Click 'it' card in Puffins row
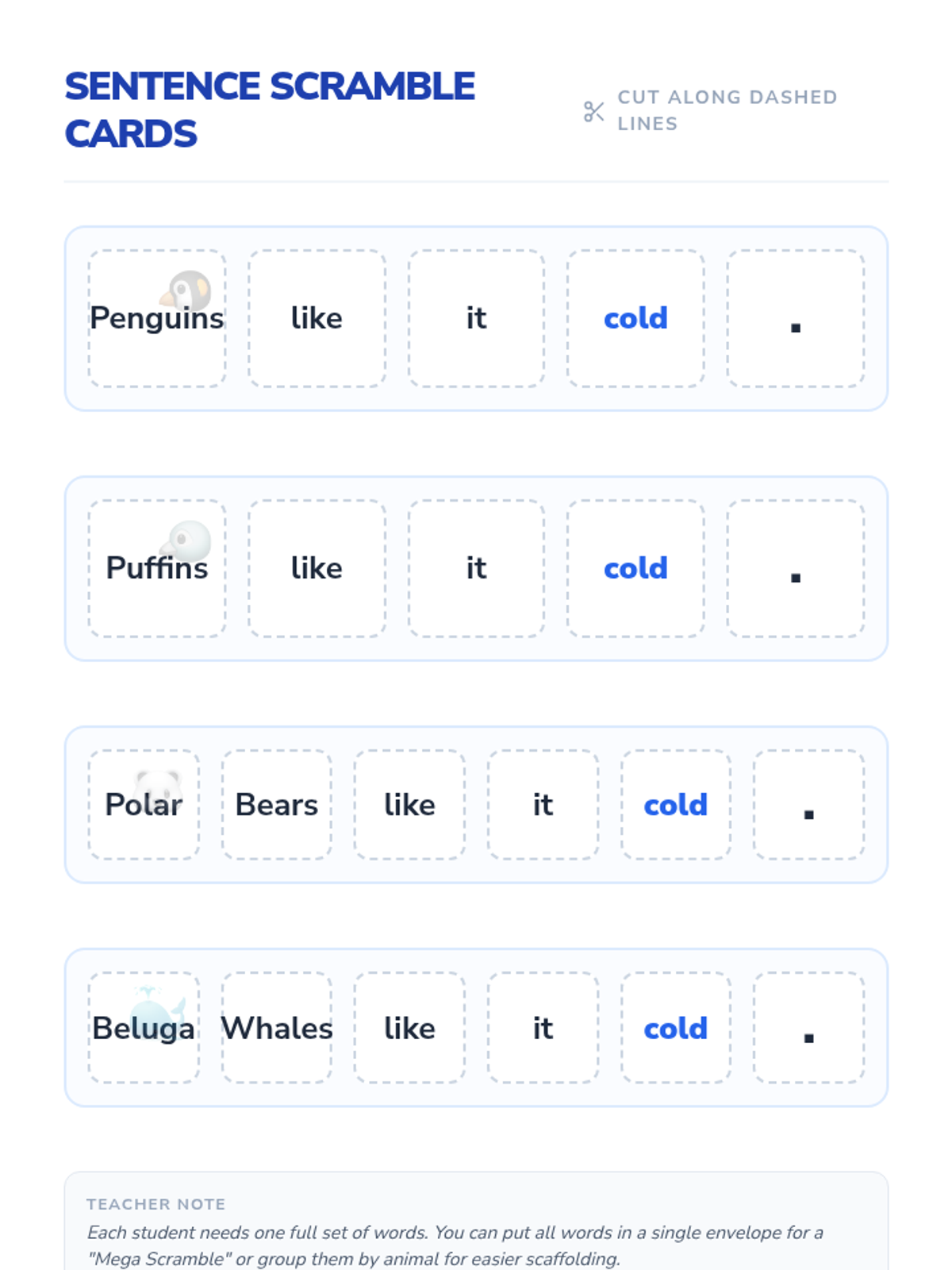The width and height of the screenshot is (952, 1270). (476, 568)
